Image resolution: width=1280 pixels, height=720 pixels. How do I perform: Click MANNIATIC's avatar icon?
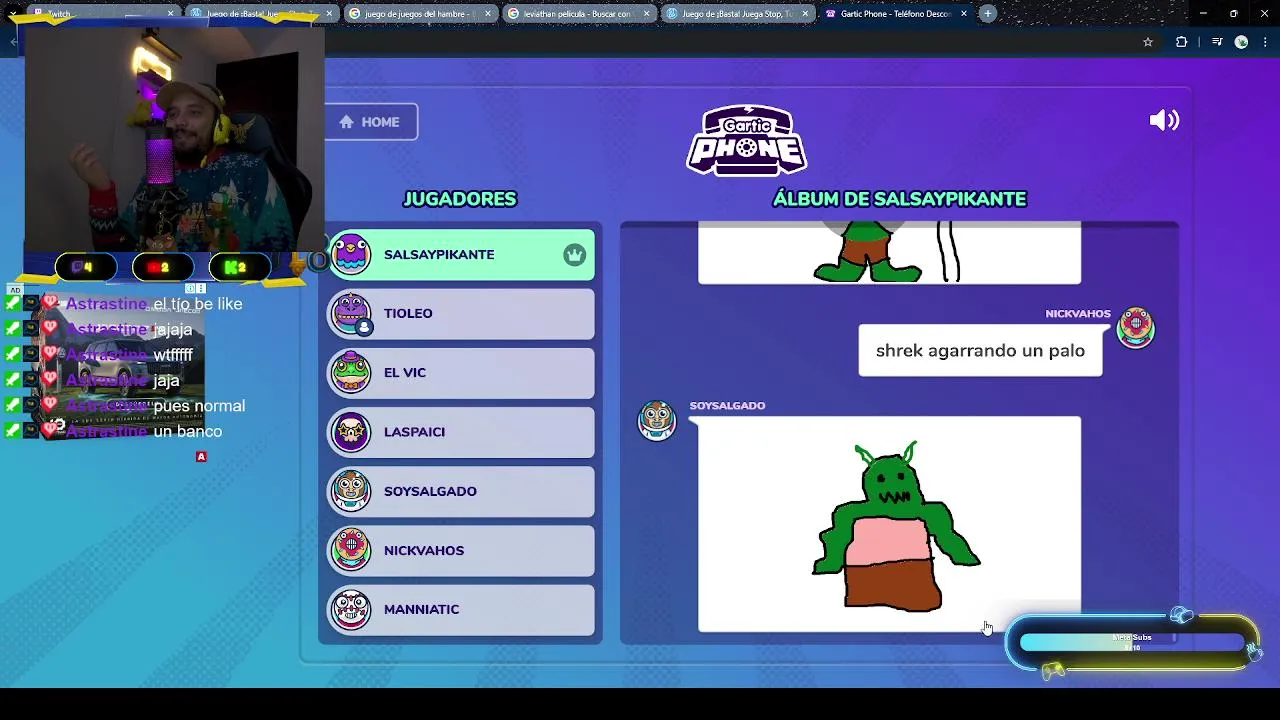click(x=351, y=609)
